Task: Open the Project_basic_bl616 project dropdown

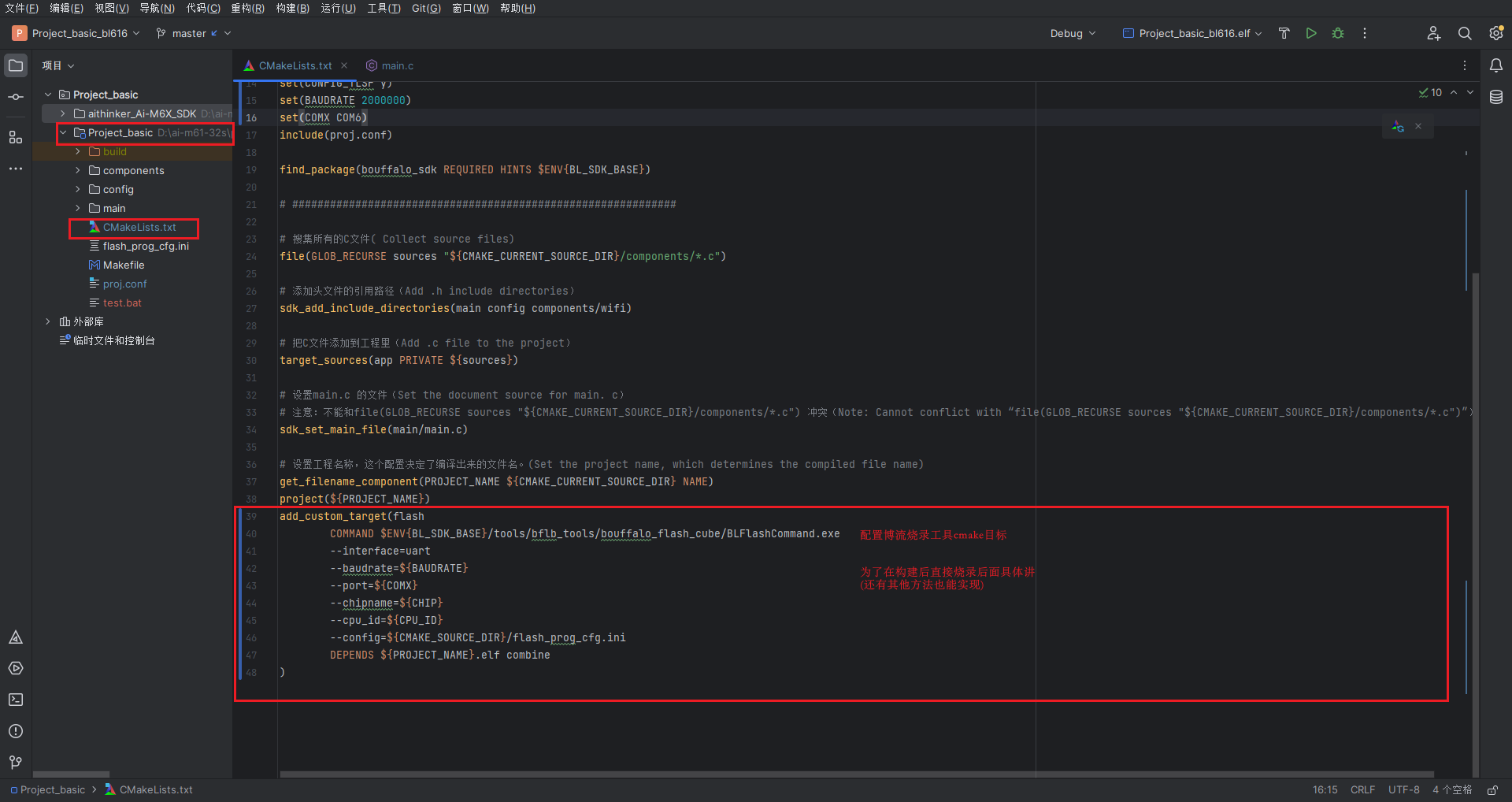Action: (76, 33)
